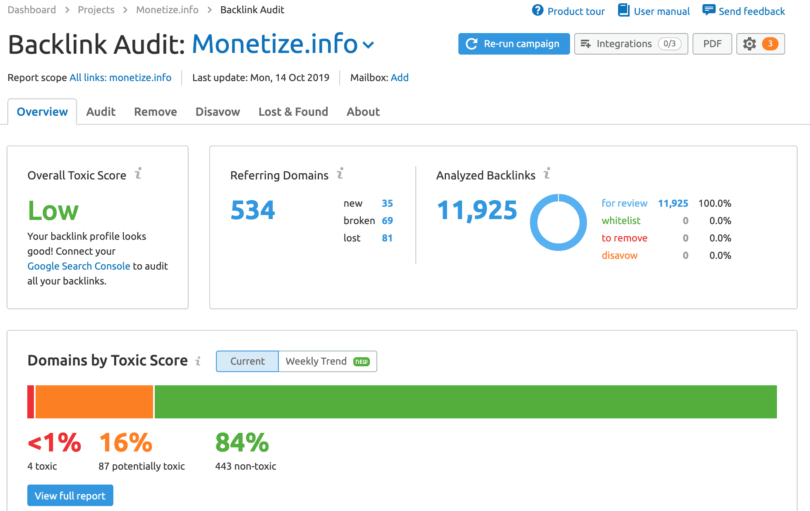Switch to the Current toggle view
Screen dimensions: 810x511
pyautogui.click(x=247, y=361)
